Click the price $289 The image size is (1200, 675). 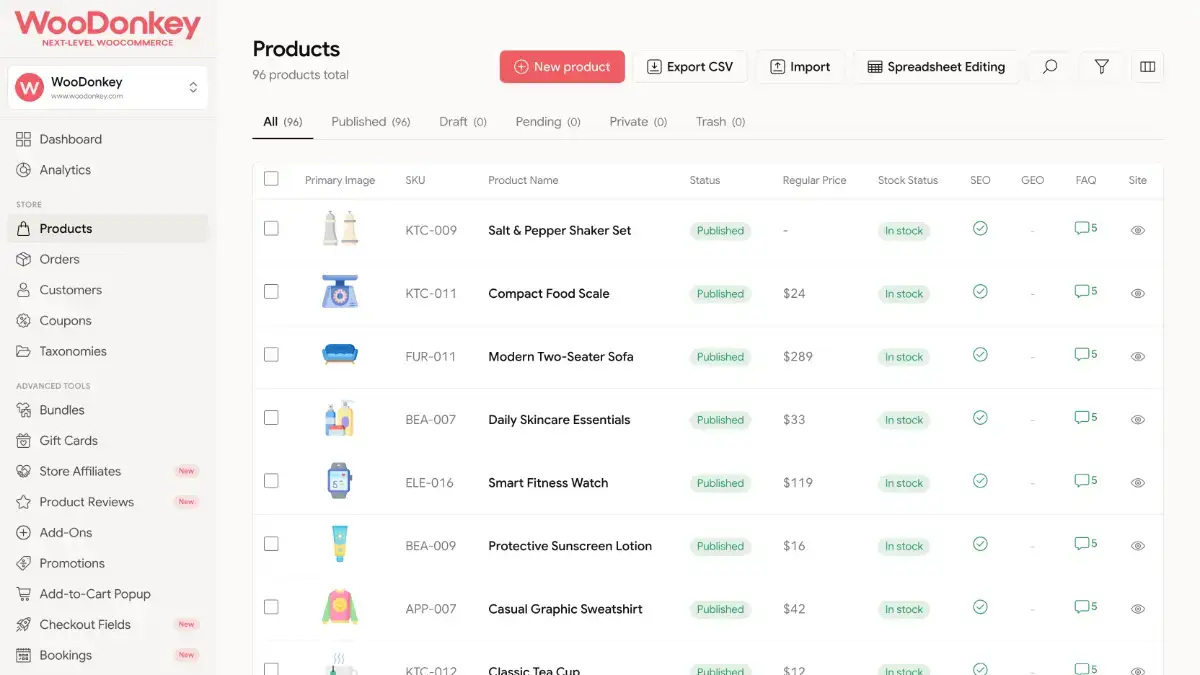click(798, 357)
